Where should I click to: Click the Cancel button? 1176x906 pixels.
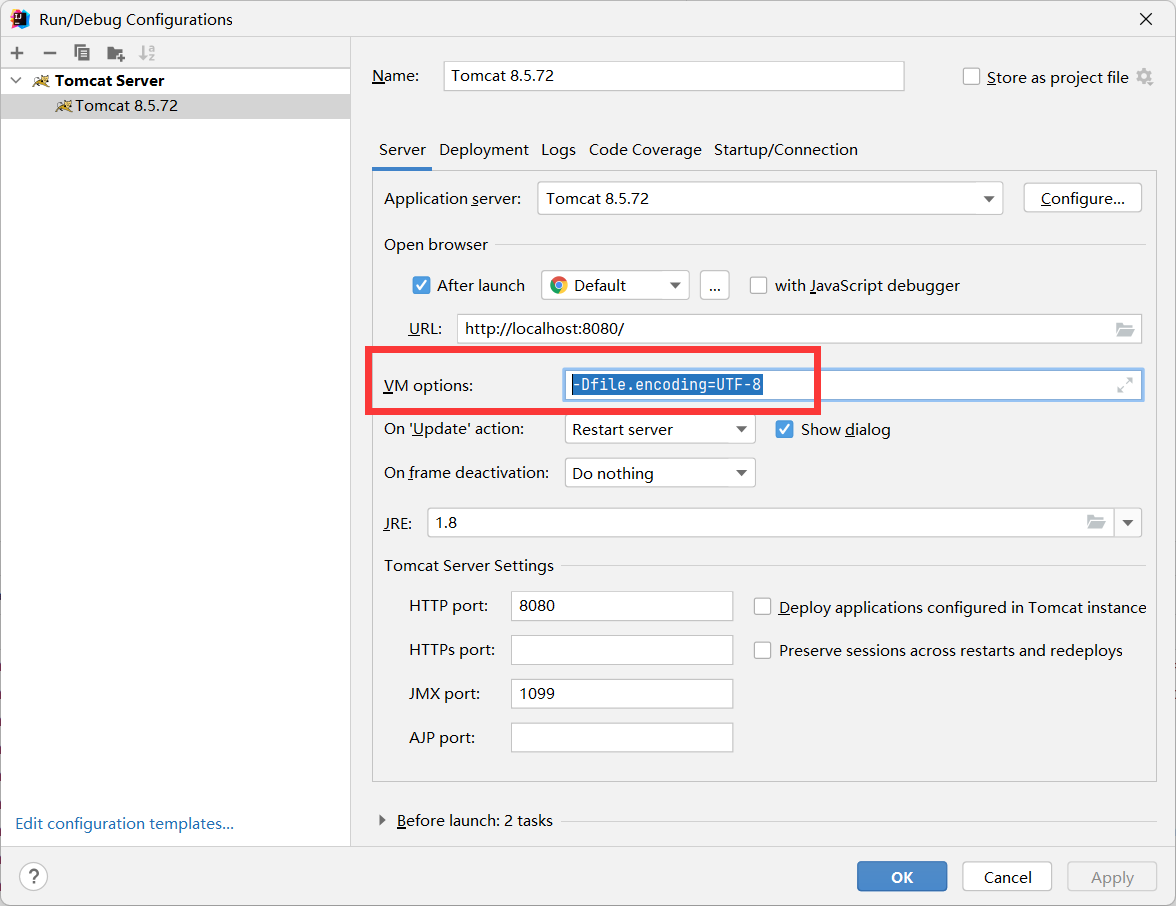pos(1006,877)
